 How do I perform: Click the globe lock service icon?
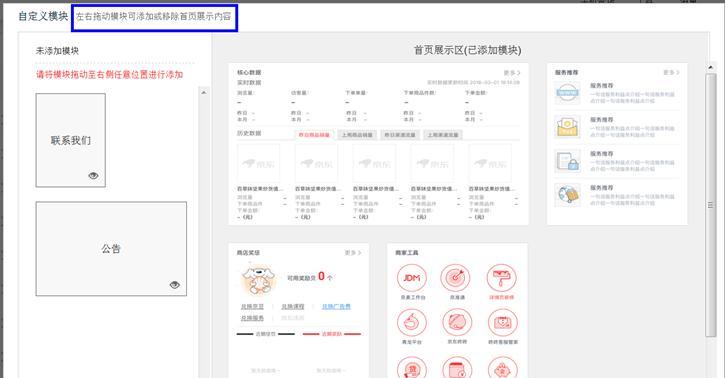[567, 195]
